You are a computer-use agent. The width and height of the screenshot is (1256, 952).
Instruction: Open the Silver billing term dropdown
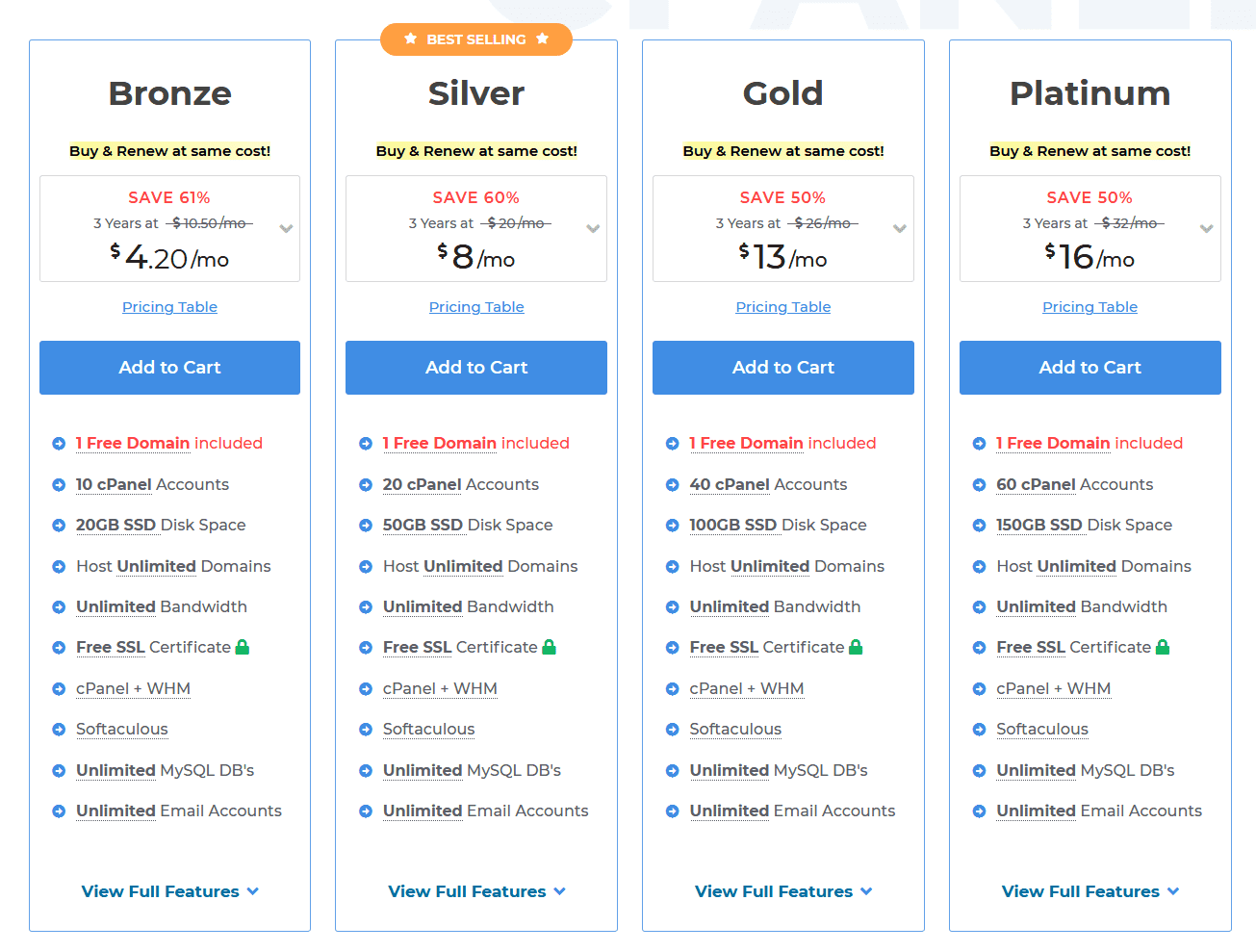(x=476, y=228)
